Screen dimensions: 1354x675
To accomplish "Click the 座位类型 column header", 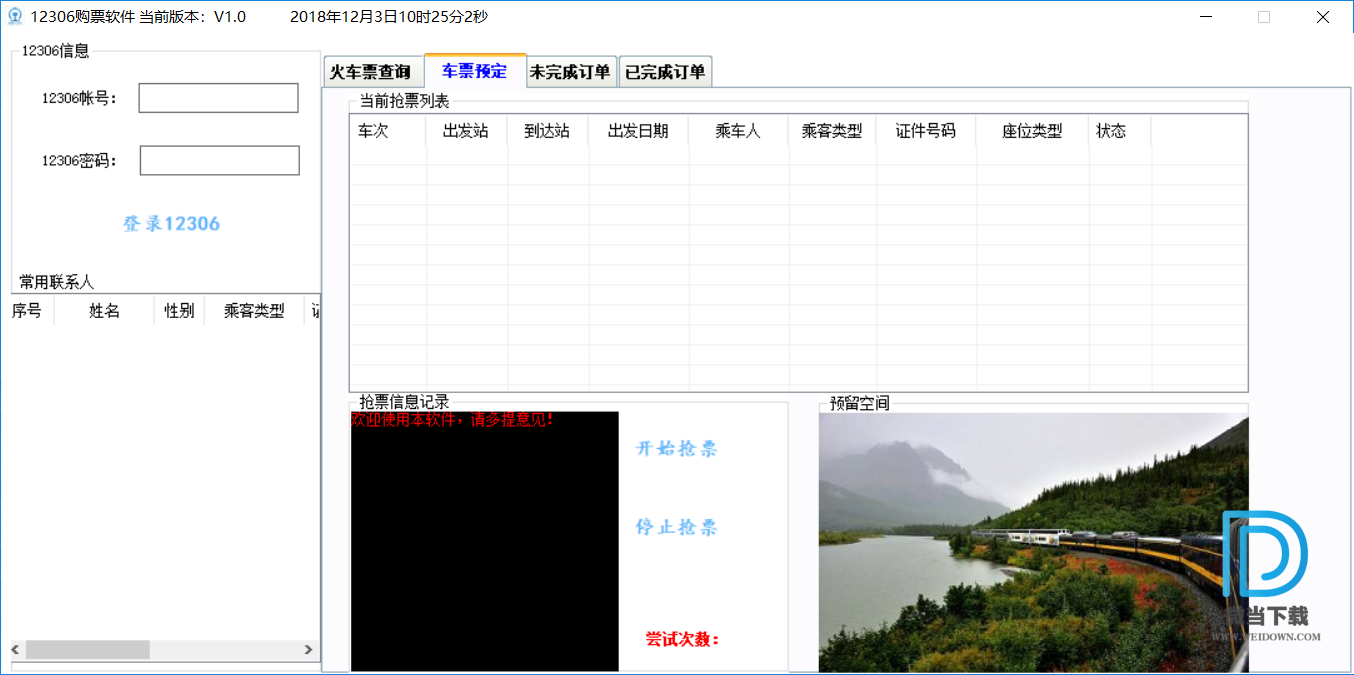I will tap(1032, 131).
